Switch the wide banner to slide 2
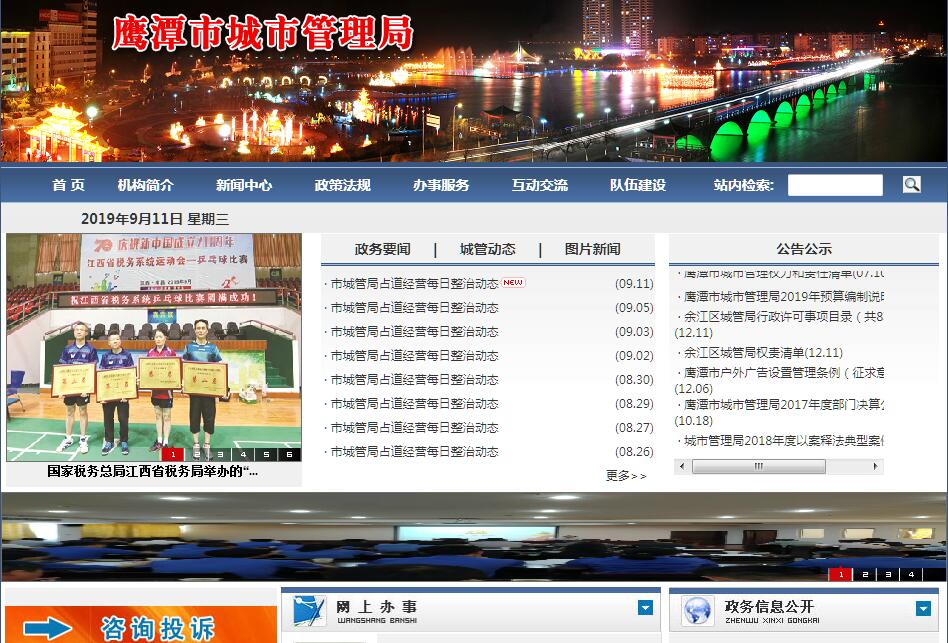Screen dimensions: 948x643 tap(864, 574)
